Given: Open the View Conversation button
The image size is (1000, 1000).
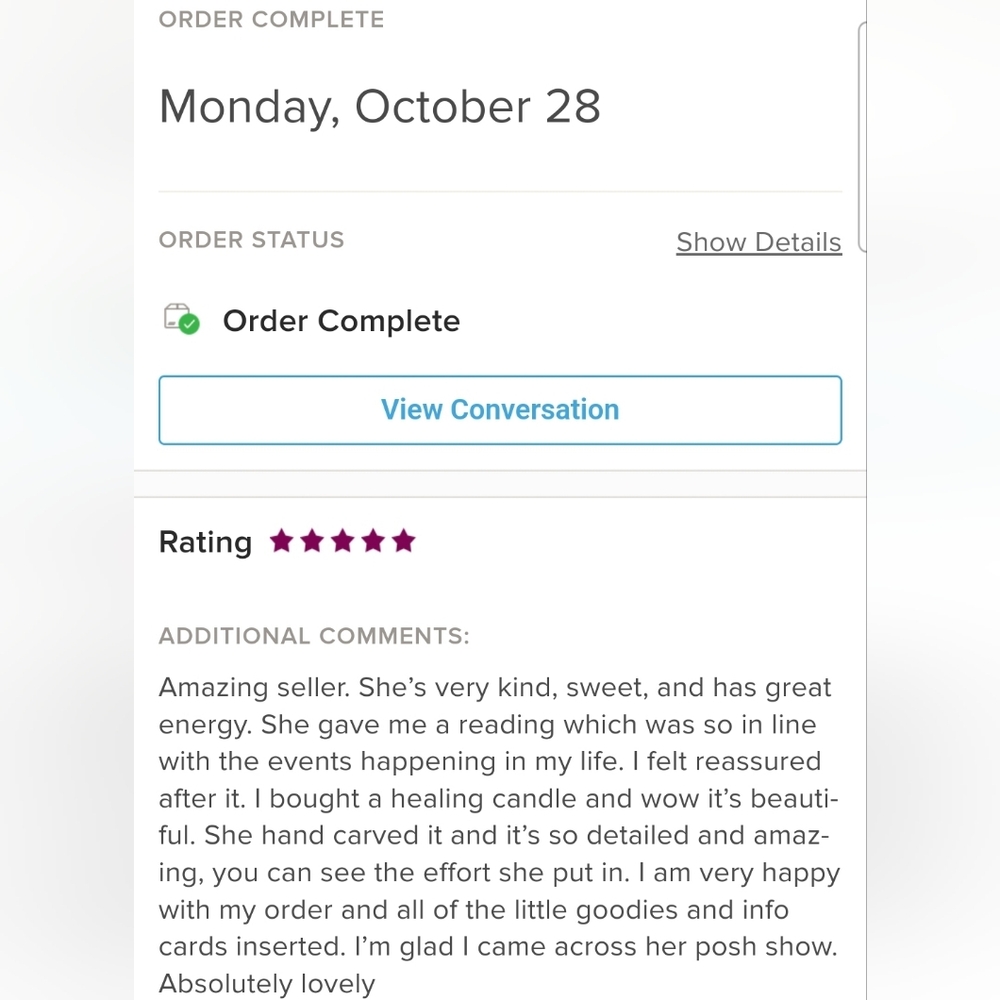Looking at the screenshot, I should click(x=500, y=410).
